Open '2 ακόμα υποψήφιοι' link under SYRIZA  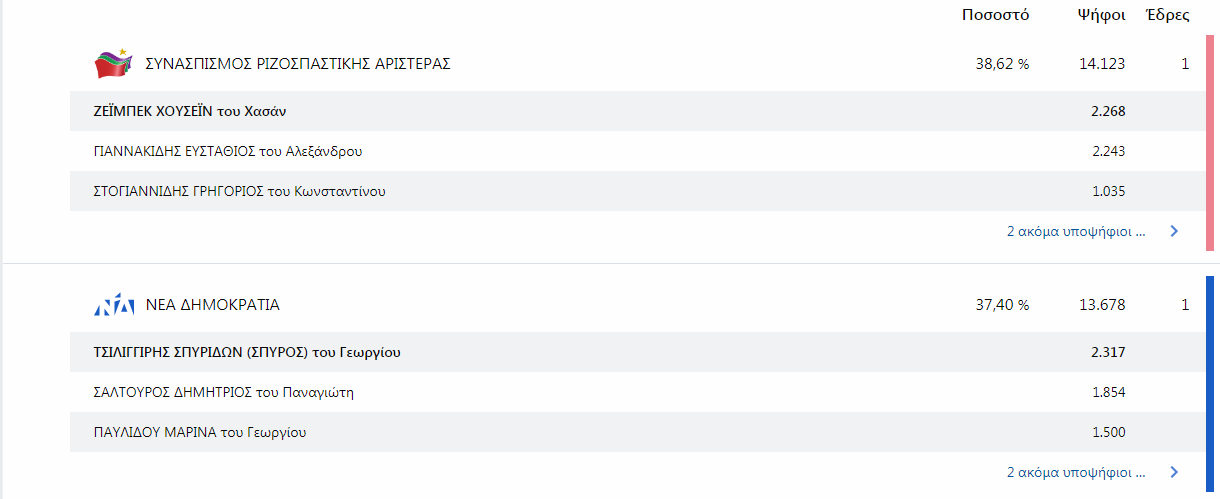coord(1076,231)
